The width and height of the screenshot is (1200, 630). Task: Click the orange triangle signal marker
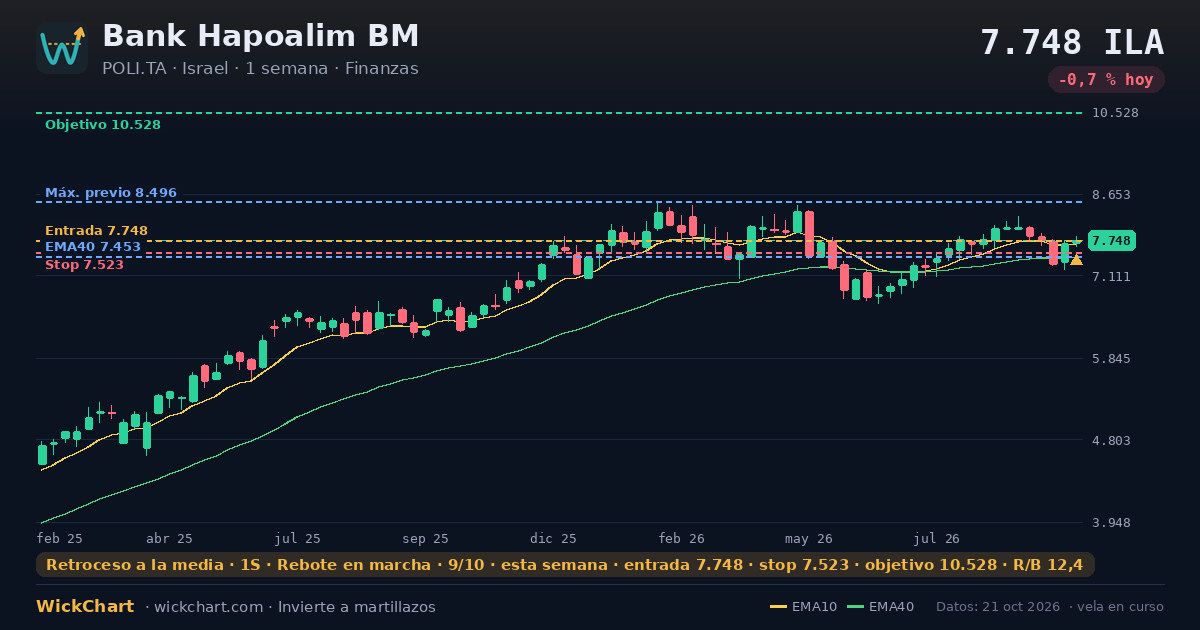(x=1076, y=260)
